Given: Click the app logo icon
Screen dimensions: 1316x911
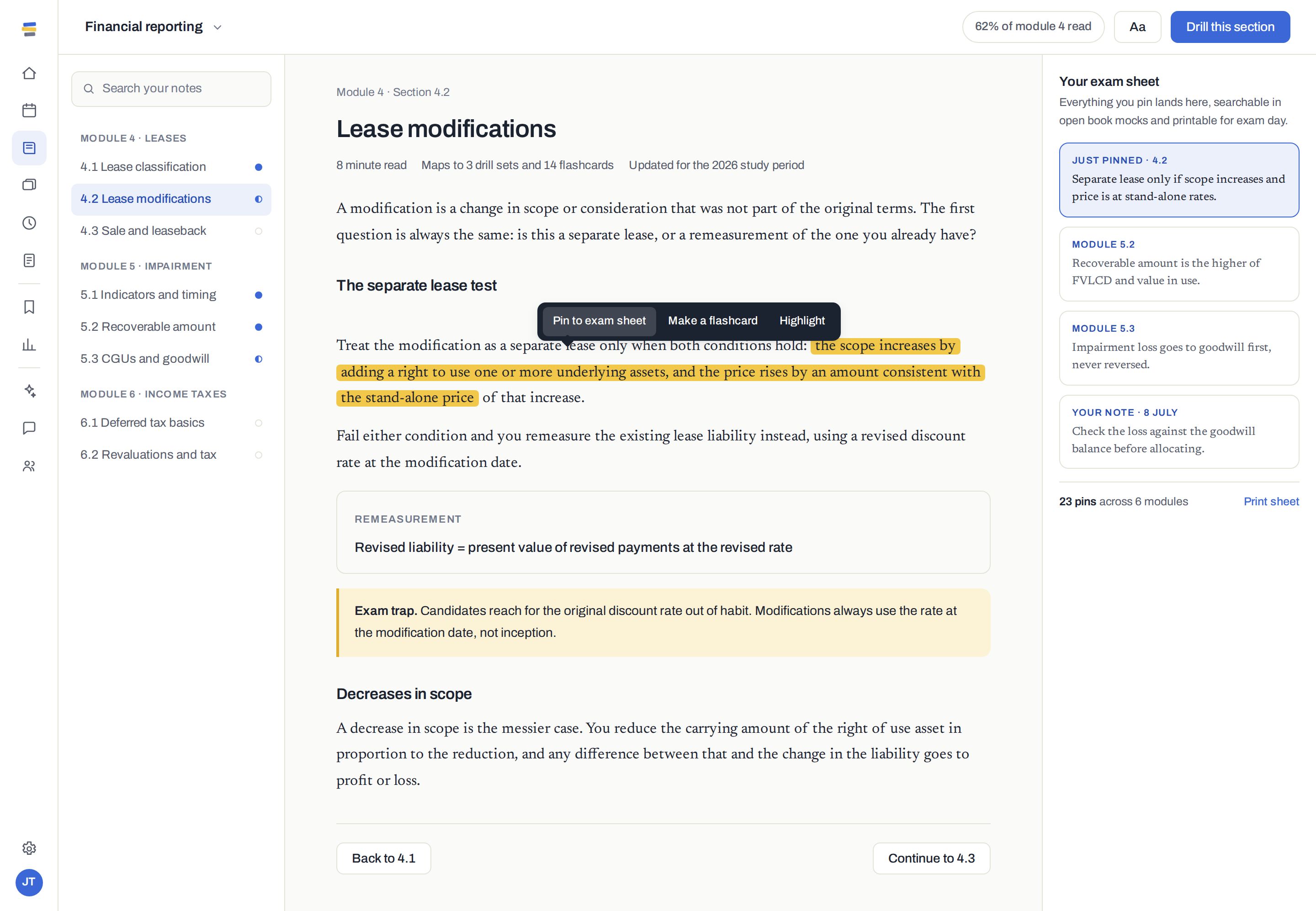Looking at the screenshot, I should tap(29, 28).
